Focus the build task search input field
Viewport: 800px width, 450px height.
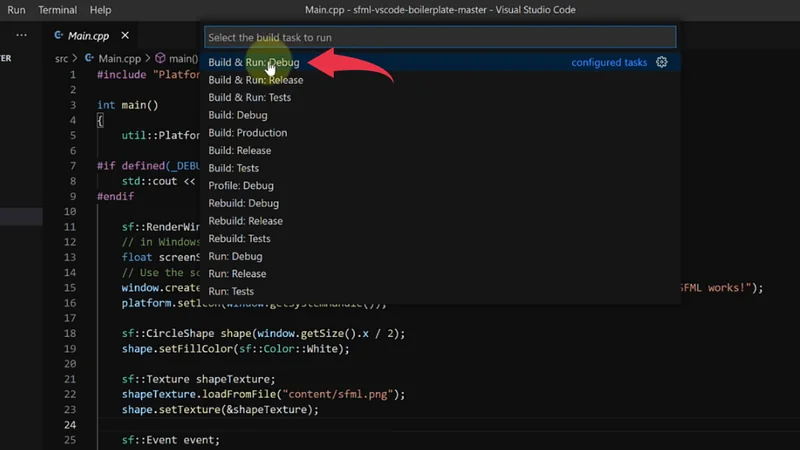click(440, 37)
